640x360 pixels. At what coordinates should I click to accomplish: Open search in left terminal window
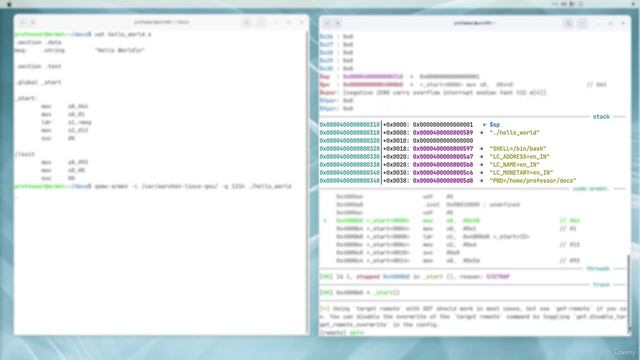point(247,22)
